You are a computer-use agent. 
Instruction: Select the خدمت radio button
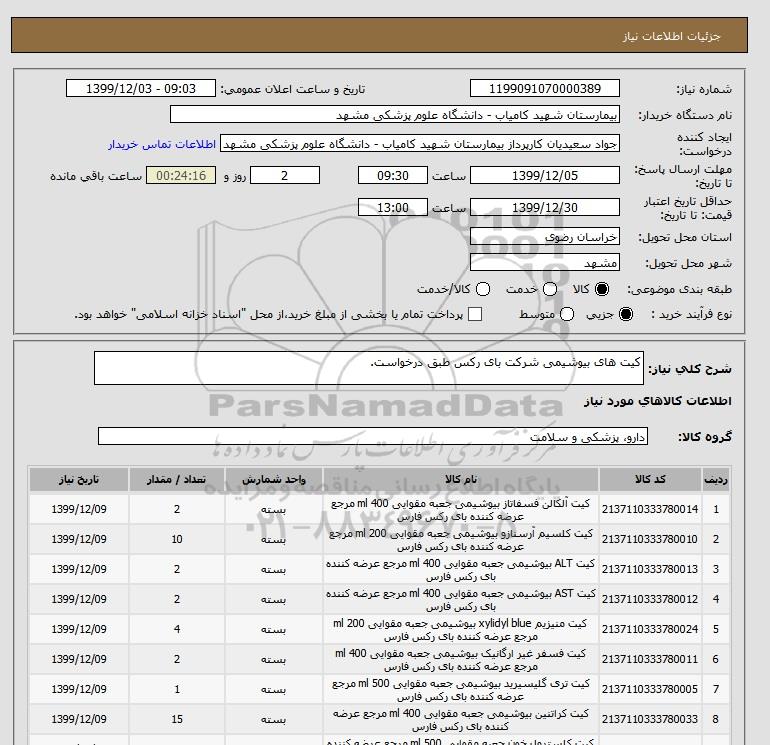(x=550, y=289)
